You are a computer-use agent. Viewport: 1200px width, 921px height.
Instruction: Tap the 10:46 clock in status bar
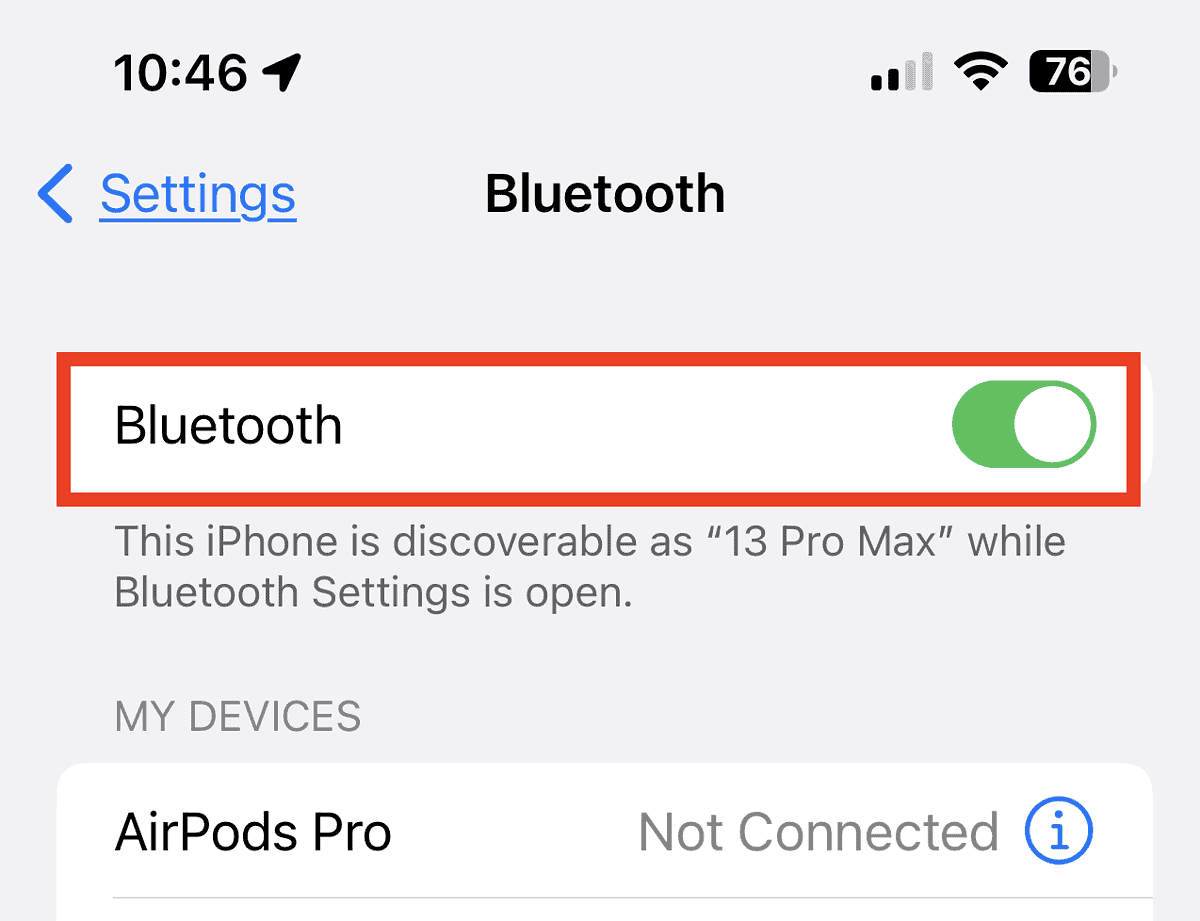click(x=180, y=72)
